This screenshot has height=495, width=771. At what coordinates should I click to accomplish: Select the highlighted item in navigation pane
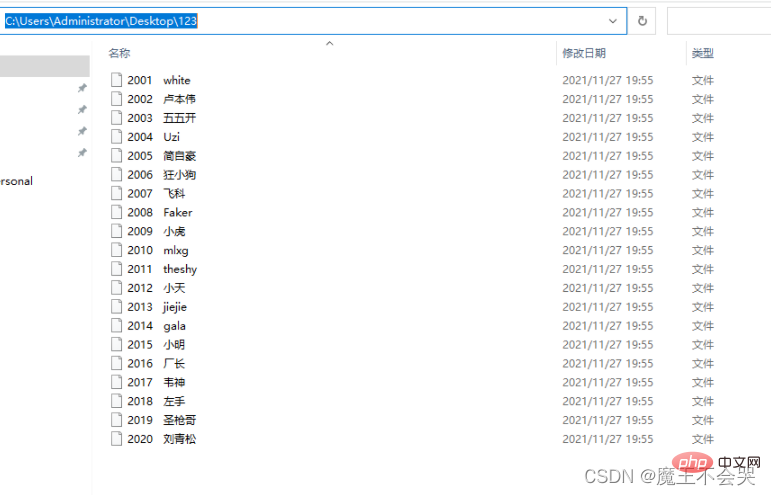tap(45, 66)
